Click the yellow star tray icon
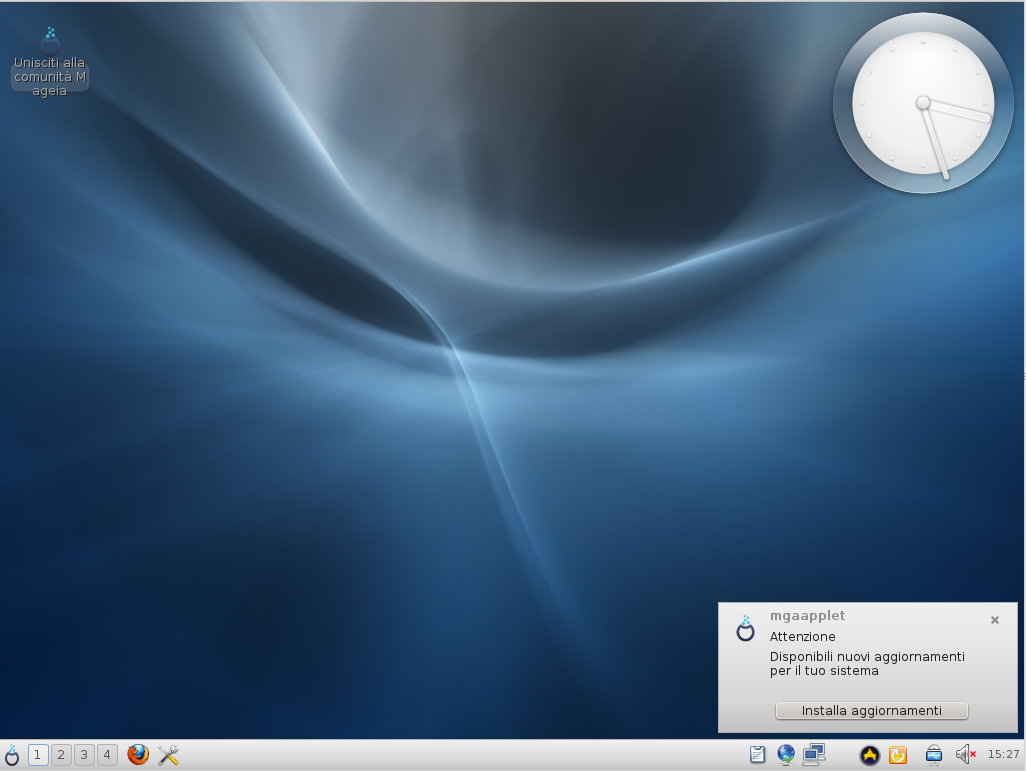This screenshot has width=1026, height=771. pyautogui.click(x=870, y=755)
